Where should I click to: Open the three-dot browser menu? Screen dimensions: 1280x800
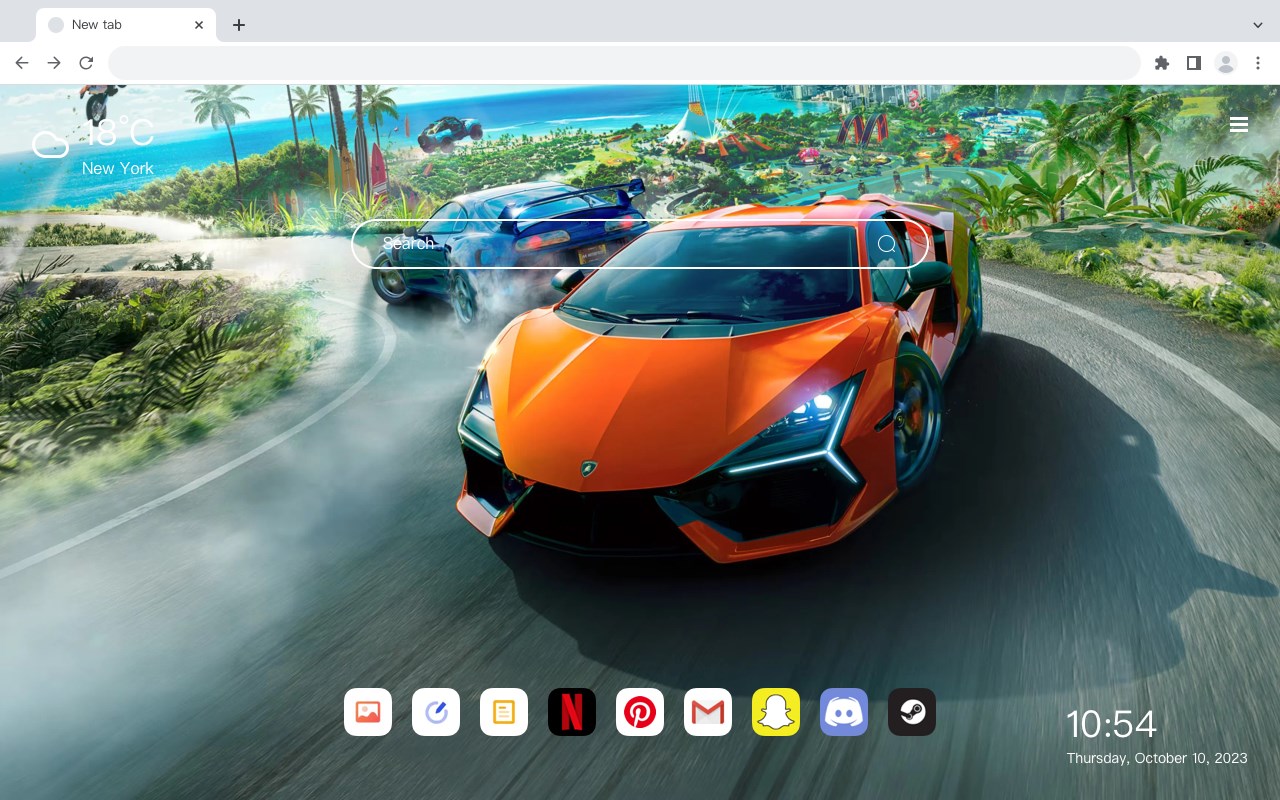[x=1258, y=63]
